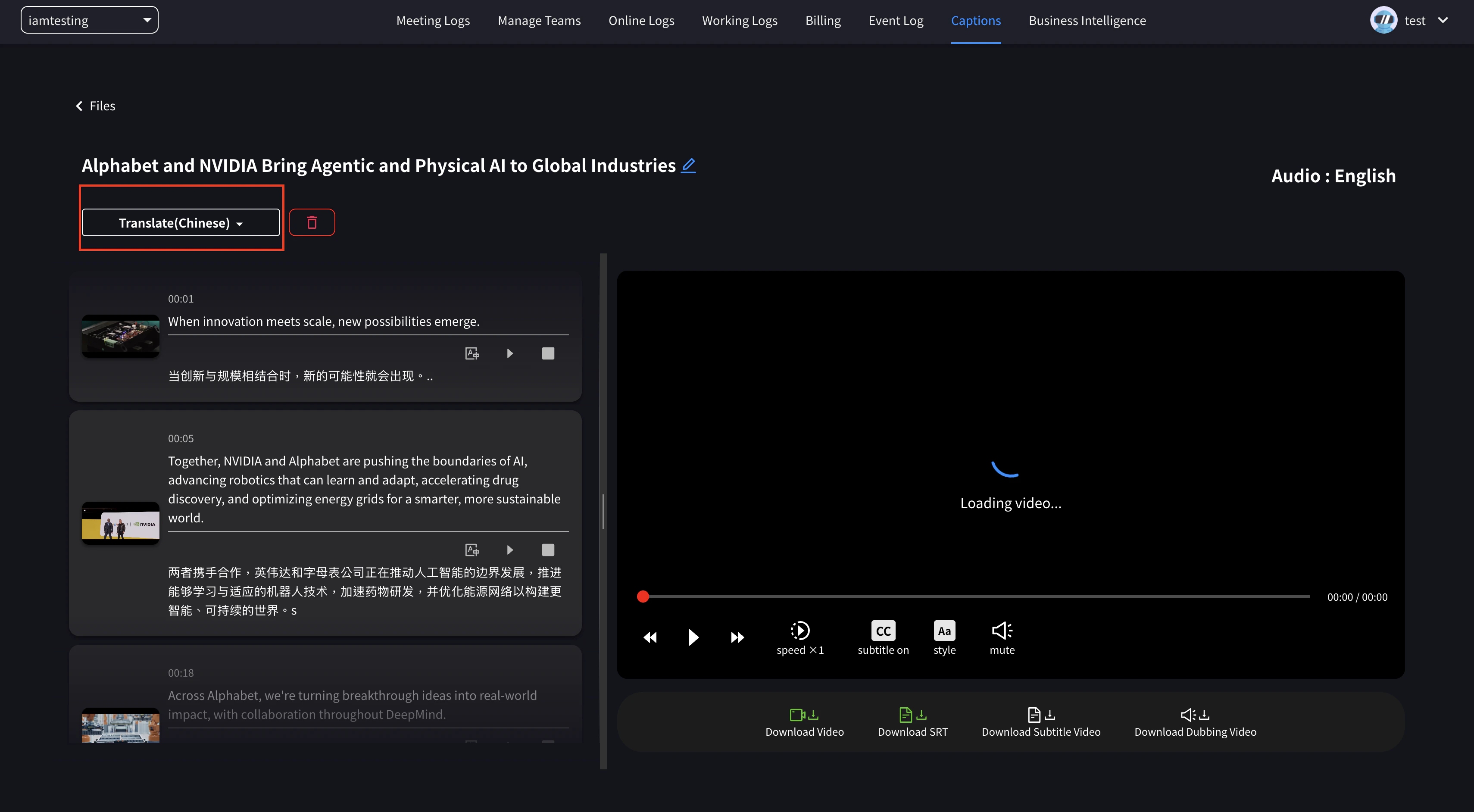Click the fast-forward double-arrow button

pos(737,637)
